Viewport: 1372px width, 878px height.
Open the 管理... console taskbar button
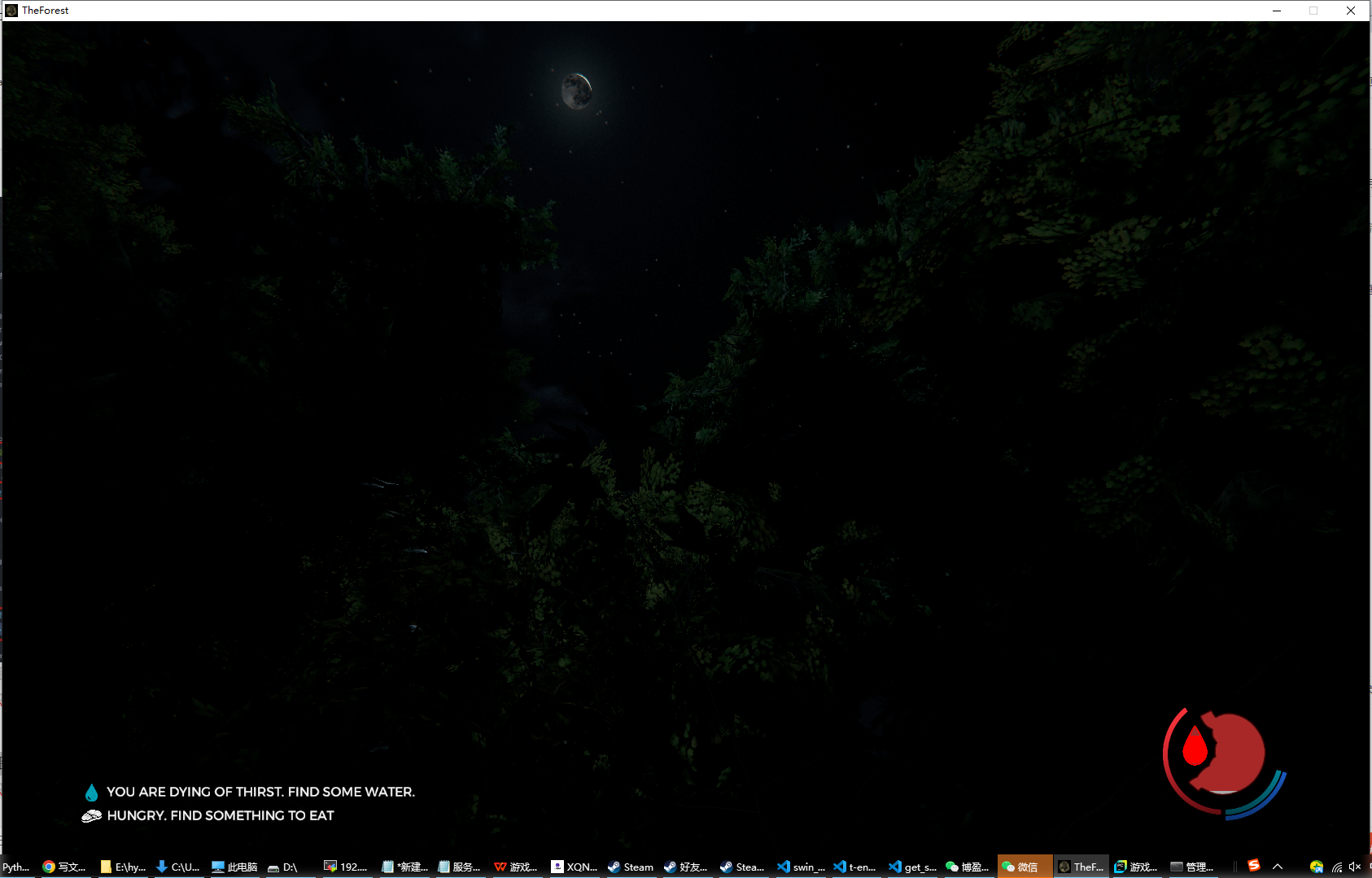coord(1192,867)
